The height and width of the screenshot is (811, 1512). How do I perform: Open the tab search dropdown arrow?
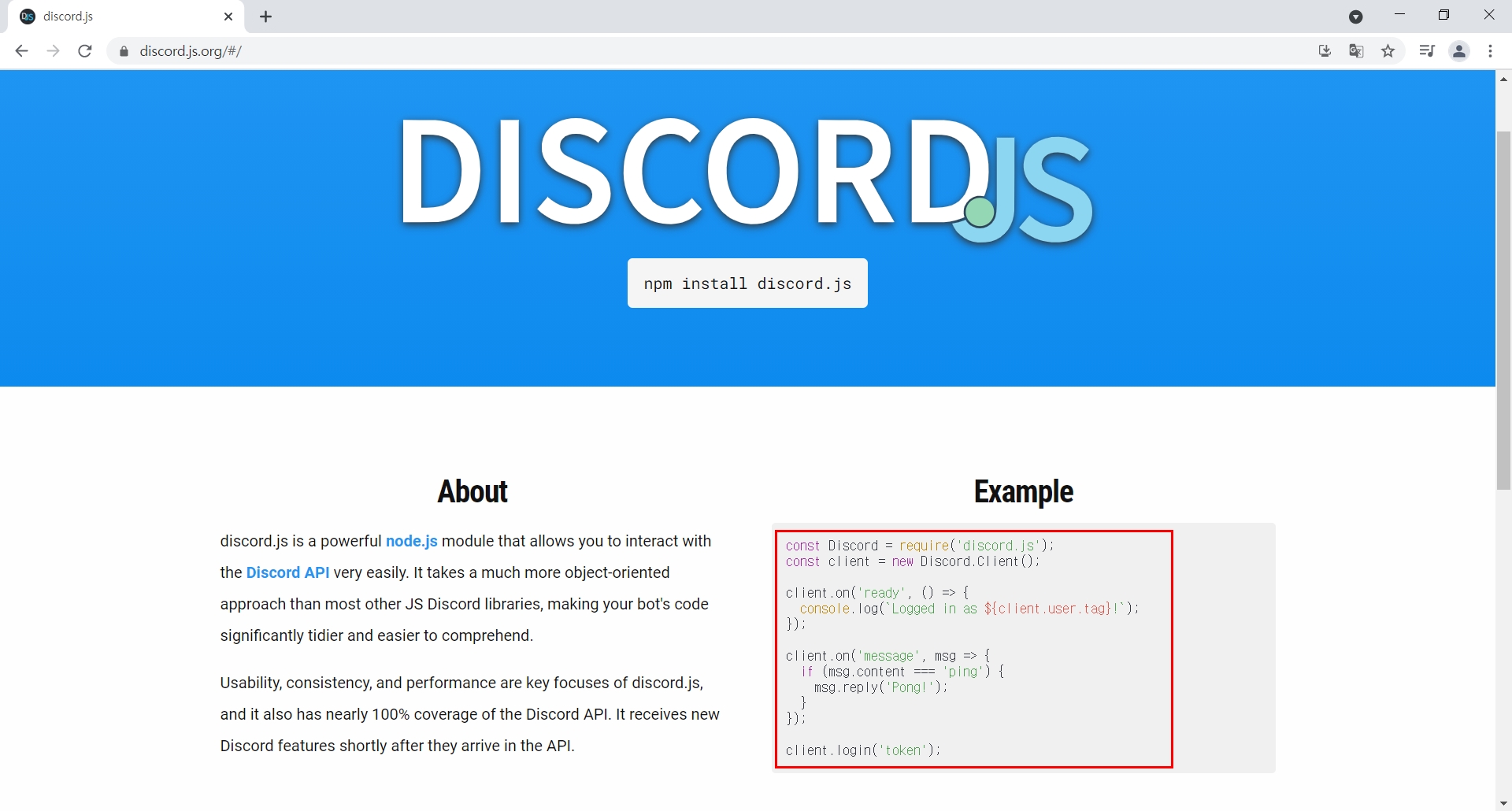click(1356, 17)
